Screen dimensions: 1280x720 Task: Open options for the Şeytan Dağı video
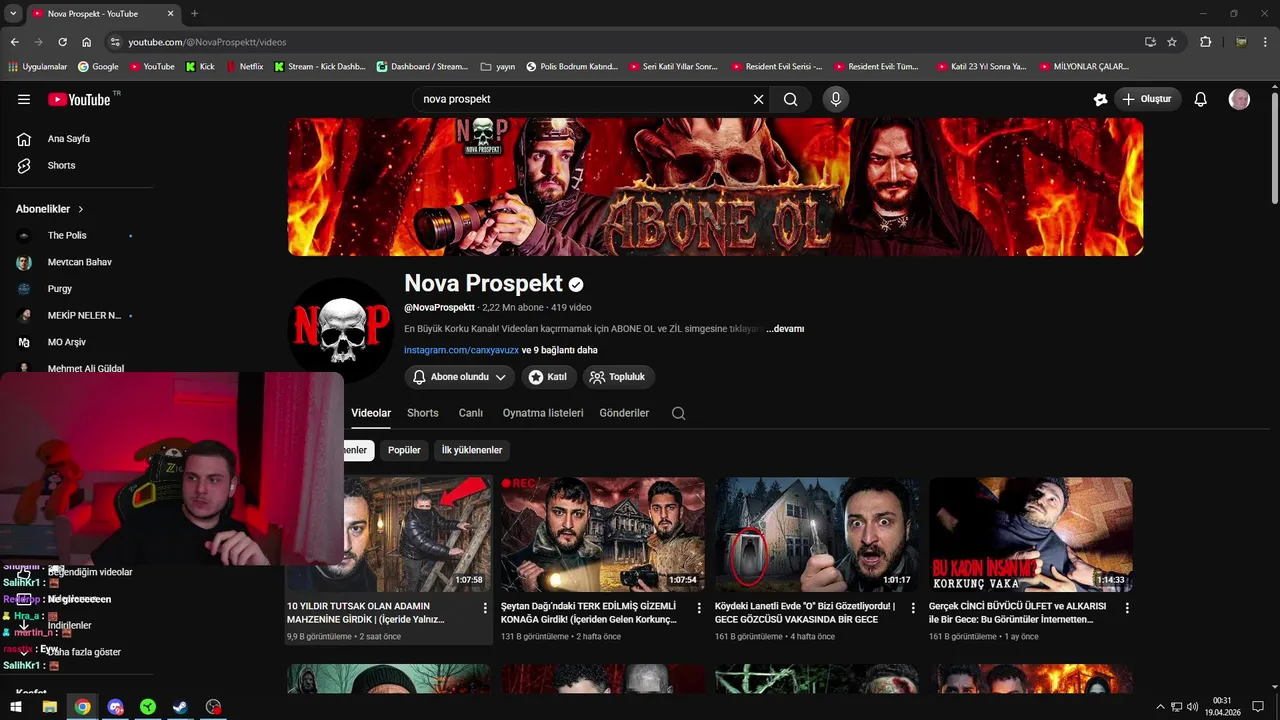(699, 608)
